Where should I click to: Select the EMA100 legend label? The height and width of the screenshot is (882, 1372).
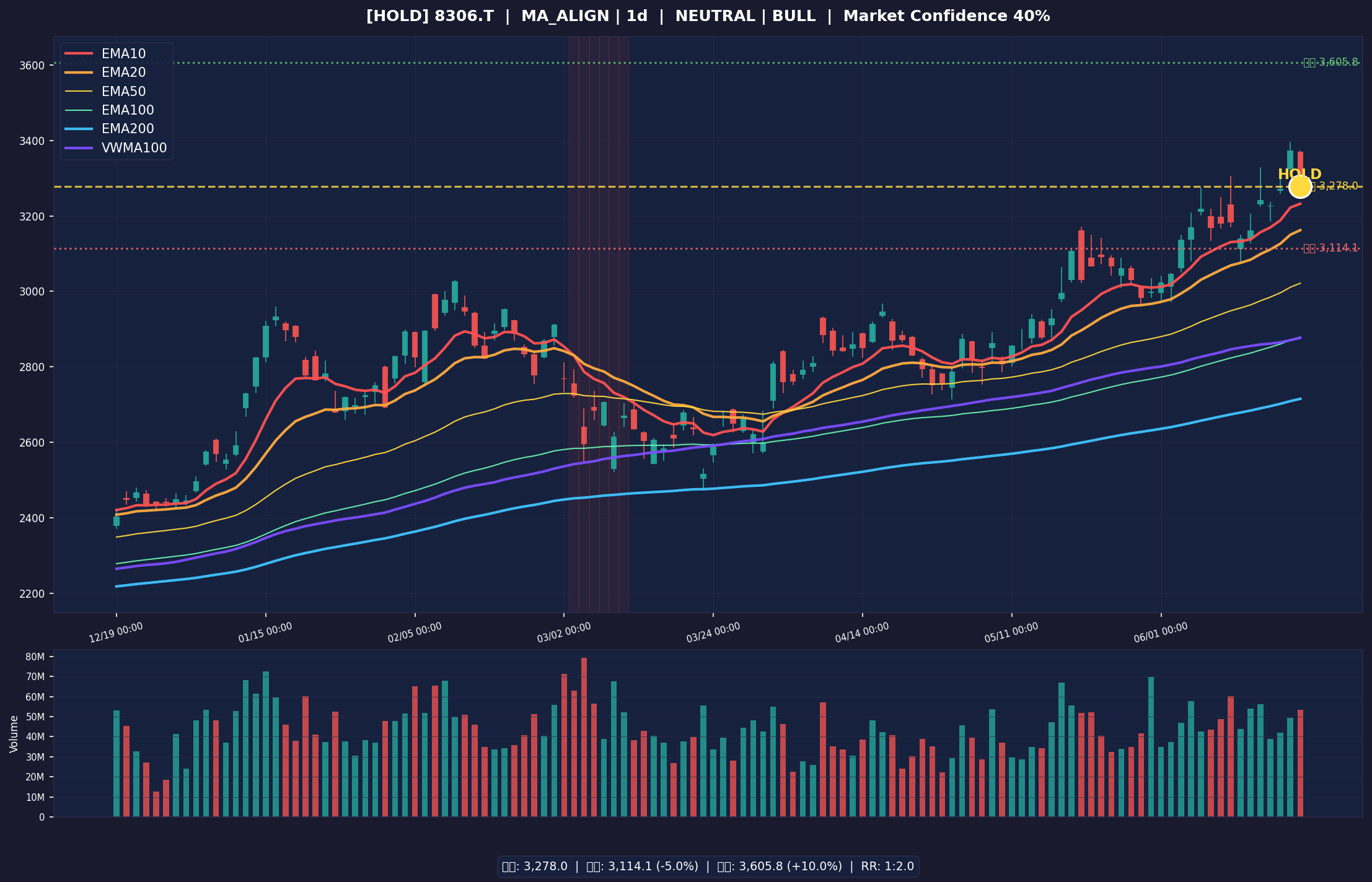[x=128, y=111]
